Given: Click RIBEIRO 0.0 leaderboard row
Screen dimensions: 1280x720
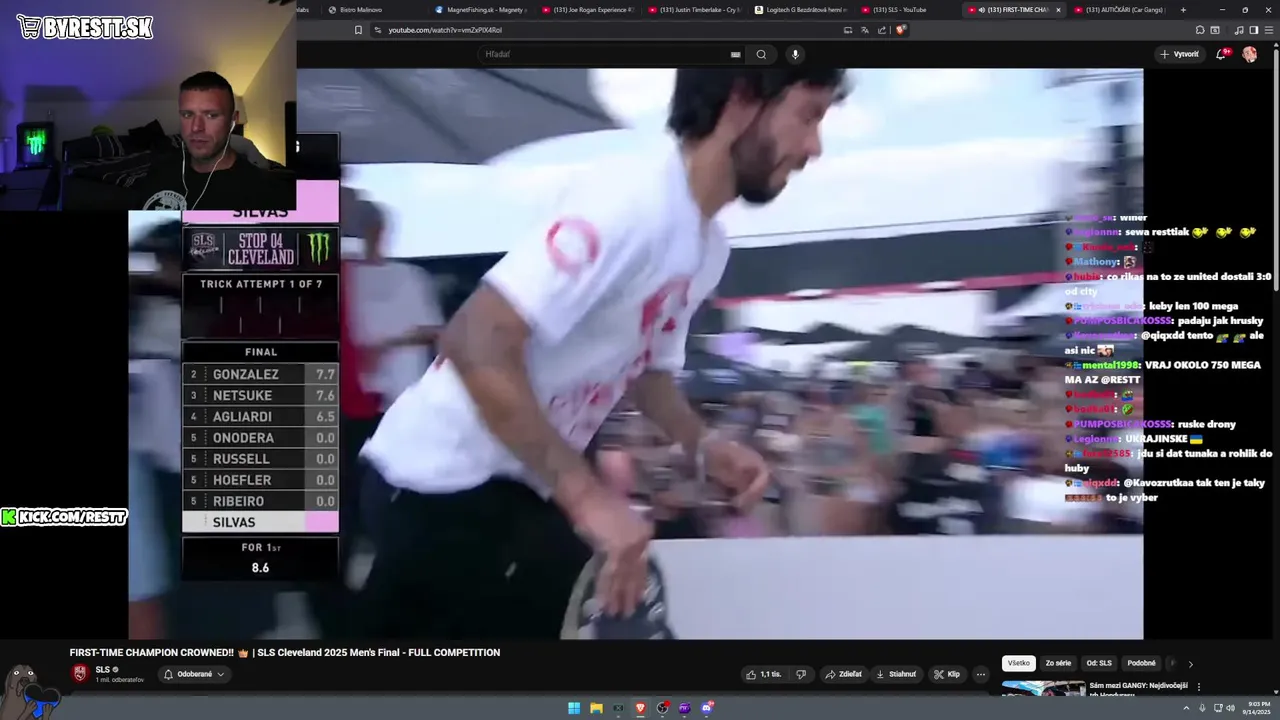Looking at the screenshot, I should pyautogui.click(x=261, y=501).
